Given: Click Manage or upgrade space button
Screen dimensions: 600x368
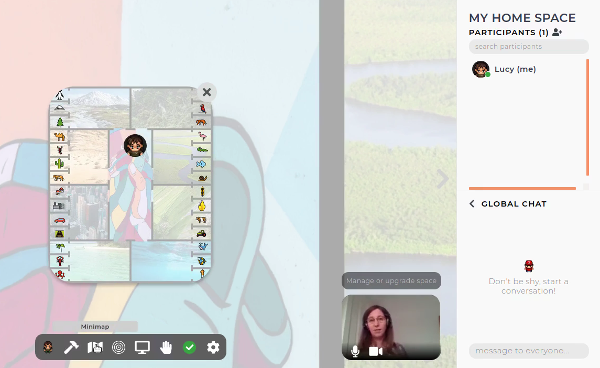Looking at the screenshot, I should pos(391,280).
